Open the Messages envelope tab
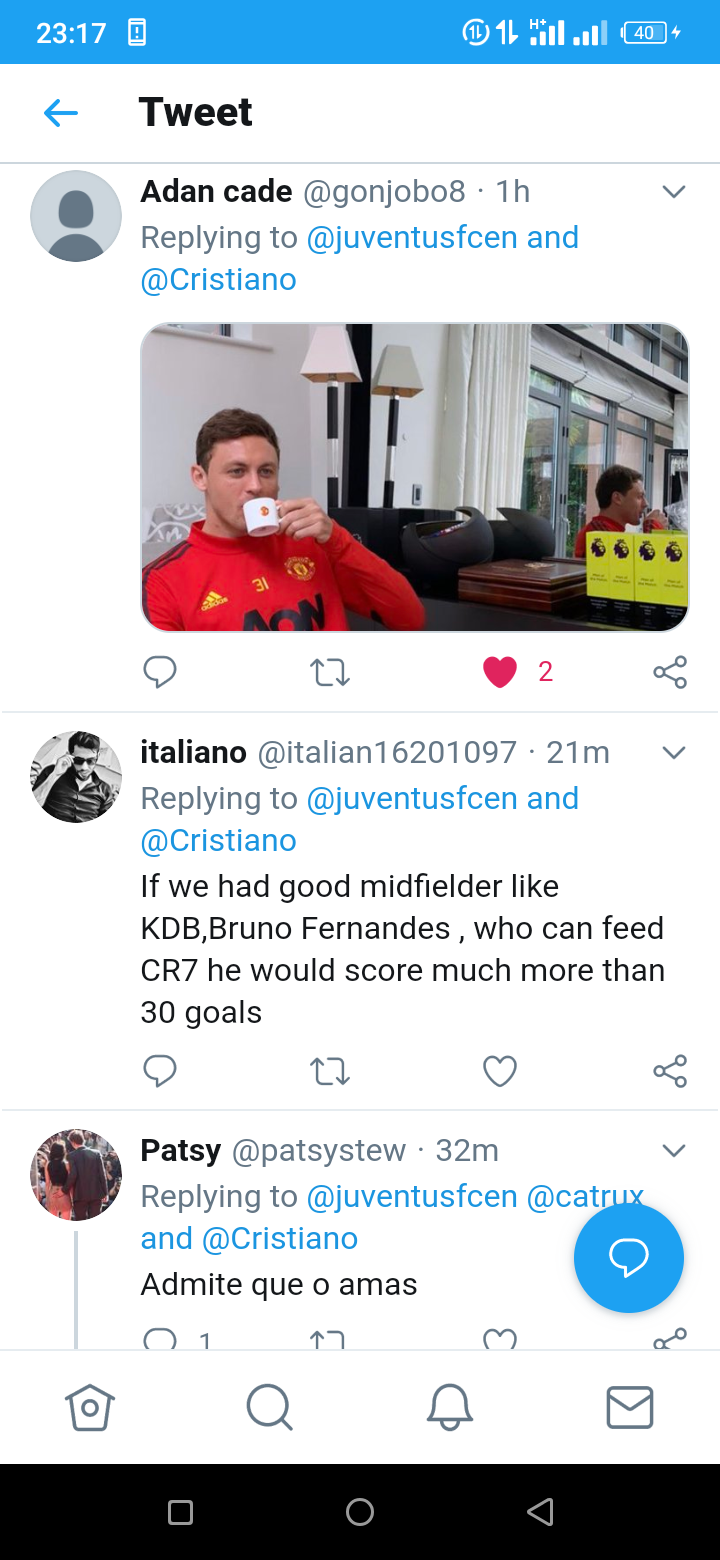 pyautogui.click(x=630, y=1408)
